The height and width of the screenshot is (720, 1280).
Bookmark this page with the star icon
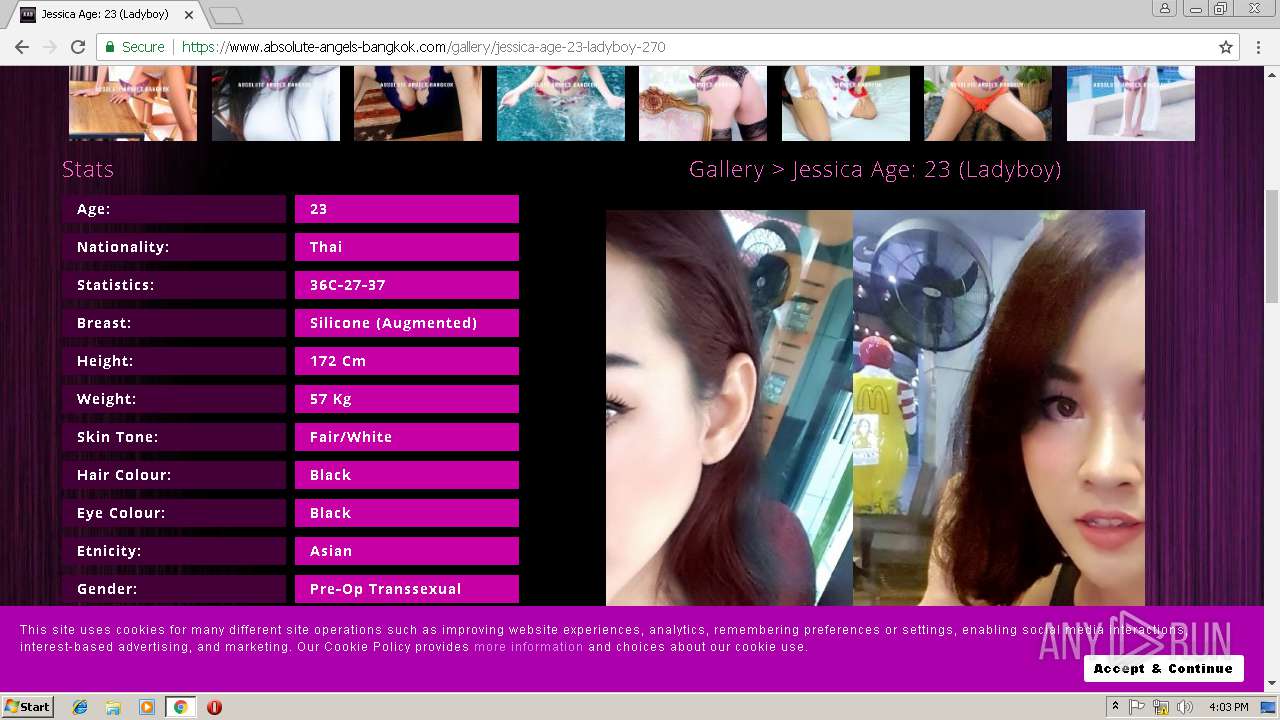point(1226,47)
